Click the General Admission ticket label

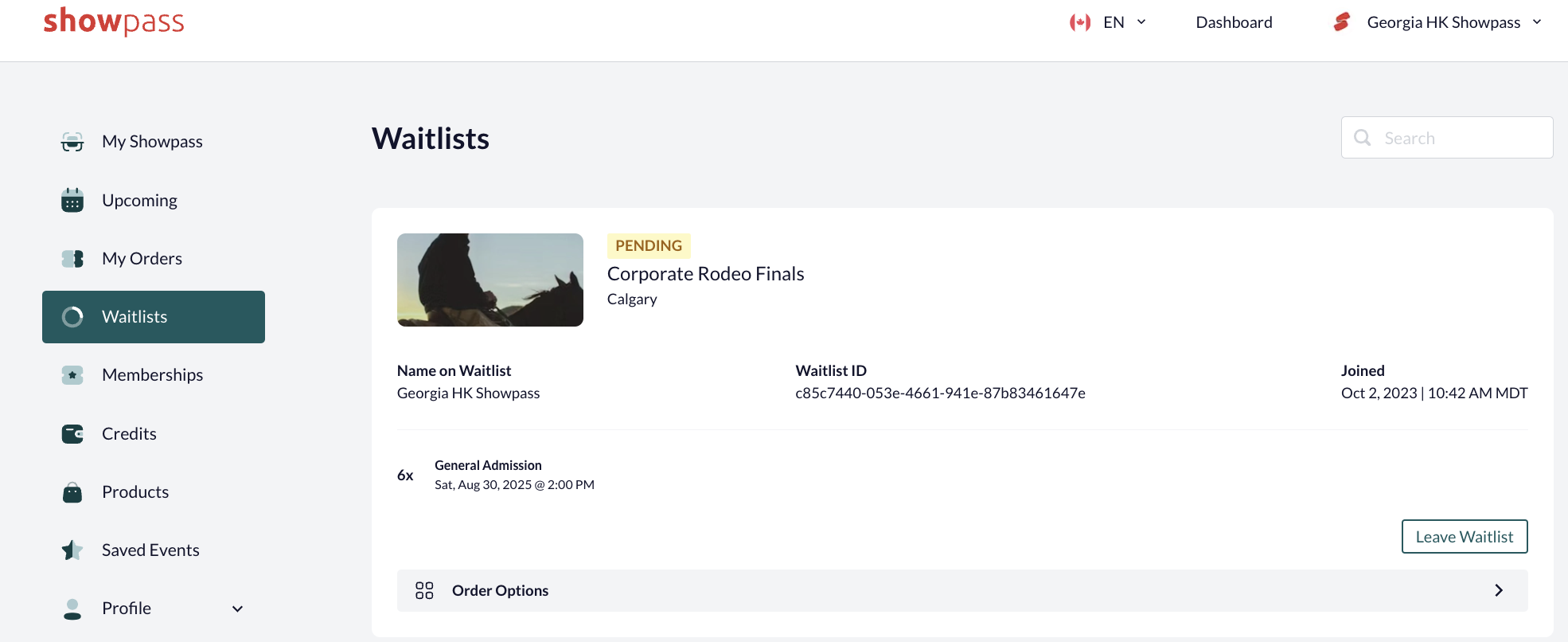488,465
